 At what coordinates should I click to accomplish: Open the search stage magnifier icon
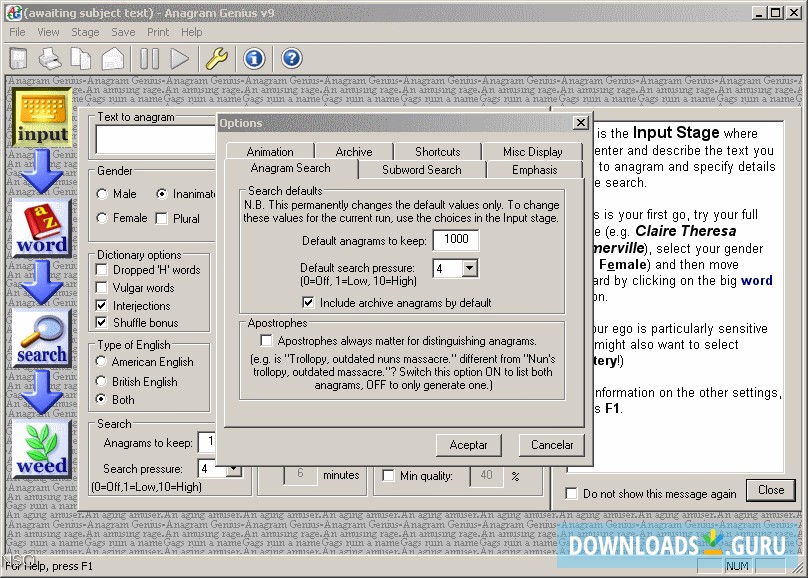(42, 338)
